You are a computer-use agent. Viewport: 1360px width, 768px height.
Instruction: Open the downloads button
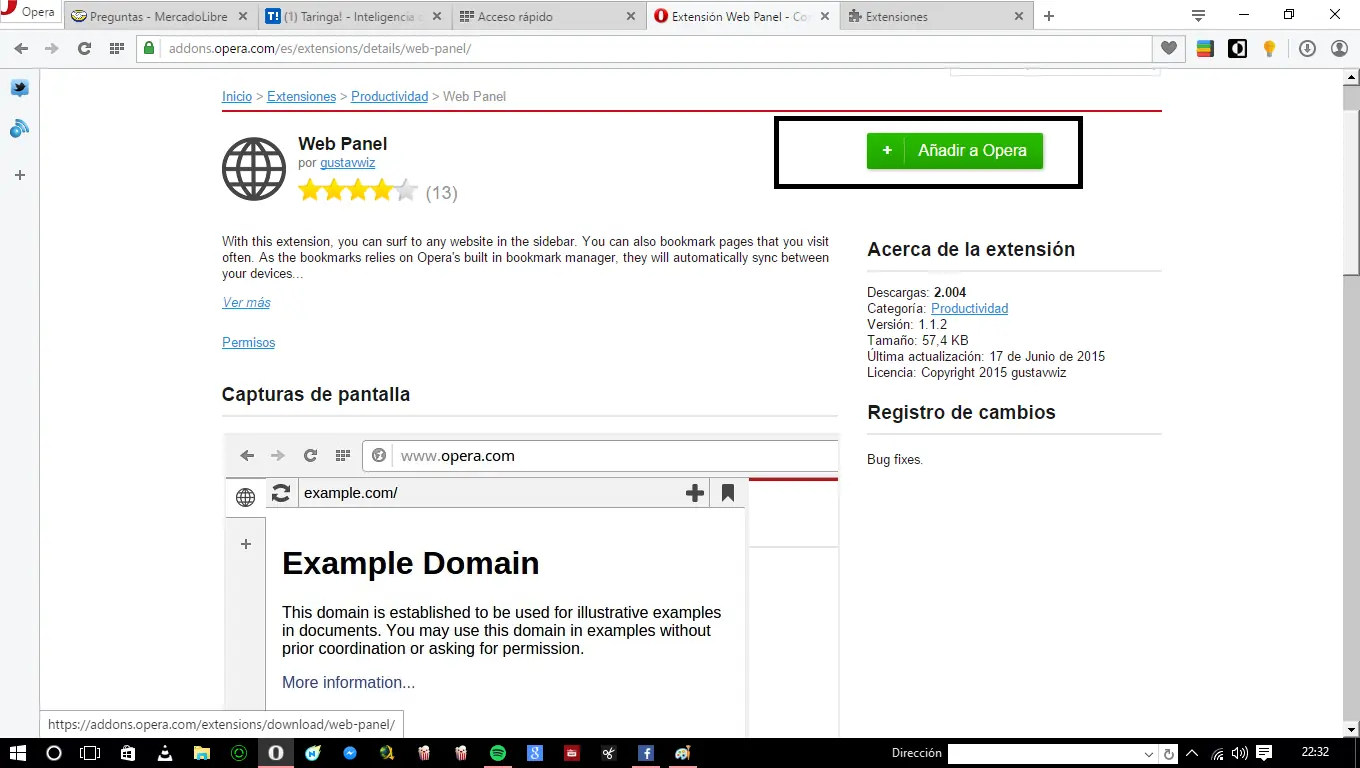click(x=1307, y=48)
